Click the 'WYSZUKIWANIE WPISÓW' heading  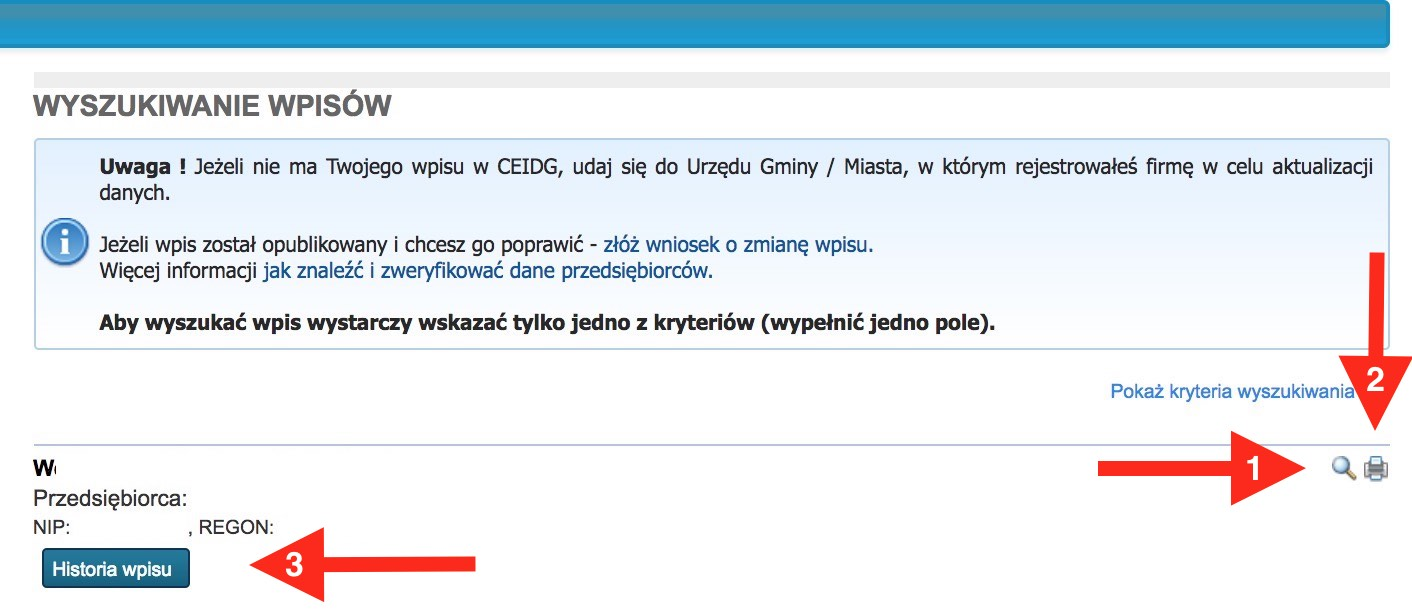[x=212, y=106]
